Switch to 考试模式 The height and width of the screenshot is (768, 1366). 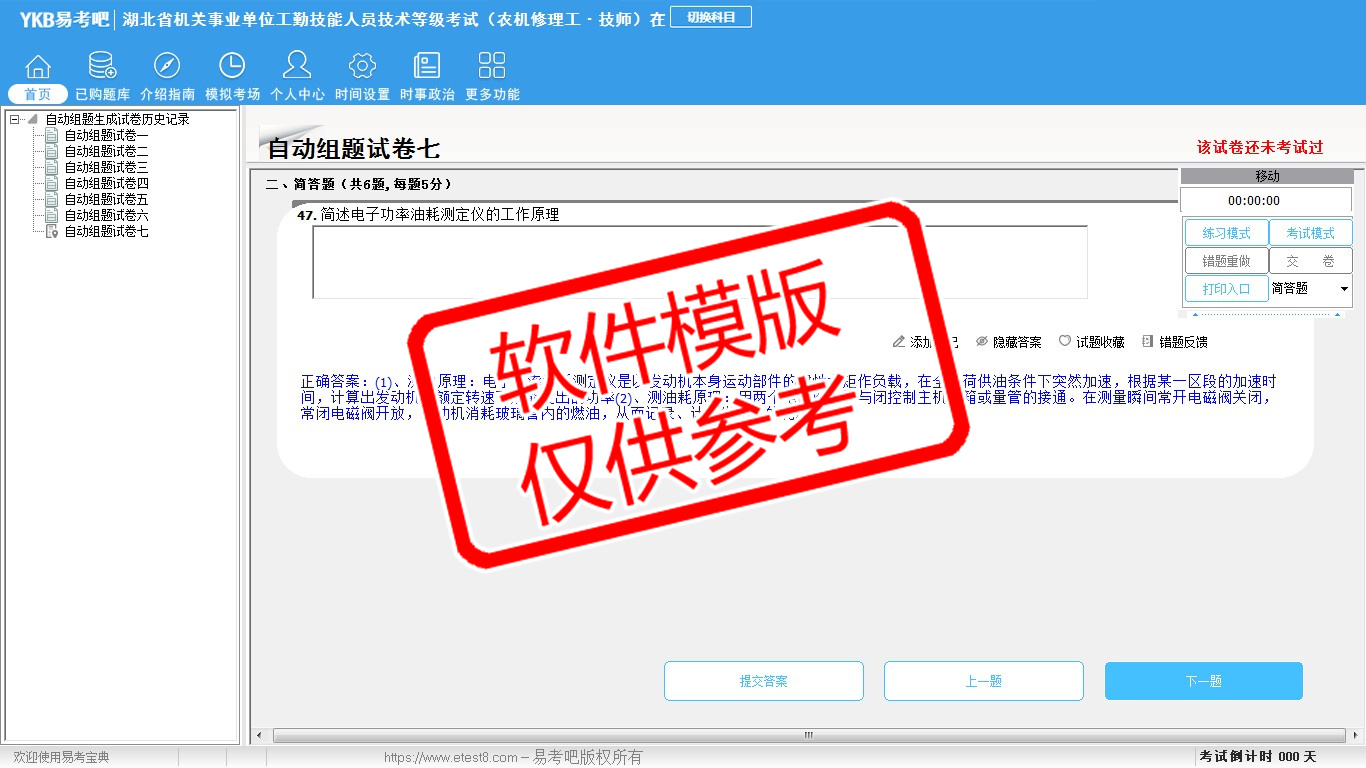[1310, 233]
